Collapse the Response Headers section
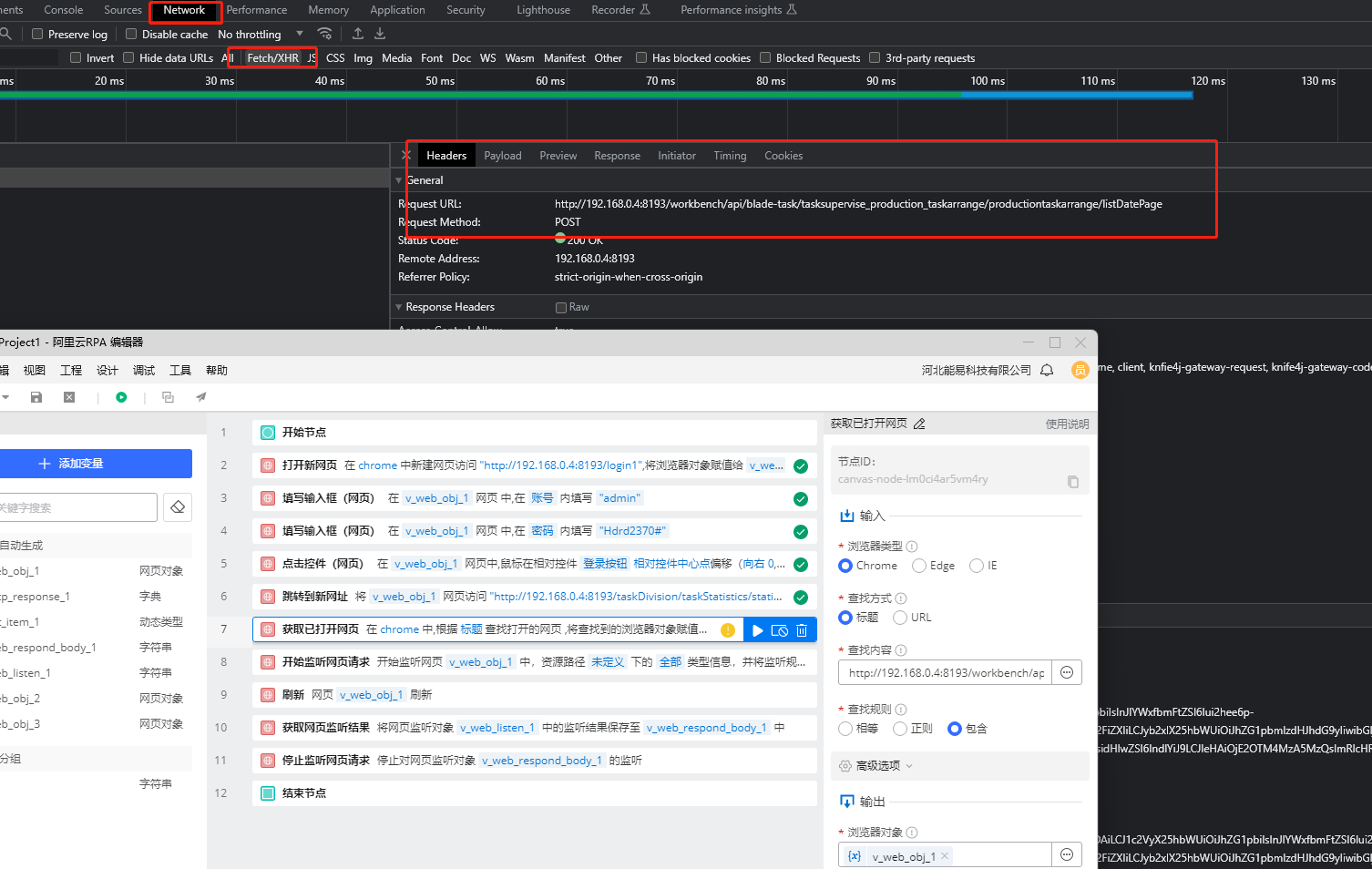 399,307
